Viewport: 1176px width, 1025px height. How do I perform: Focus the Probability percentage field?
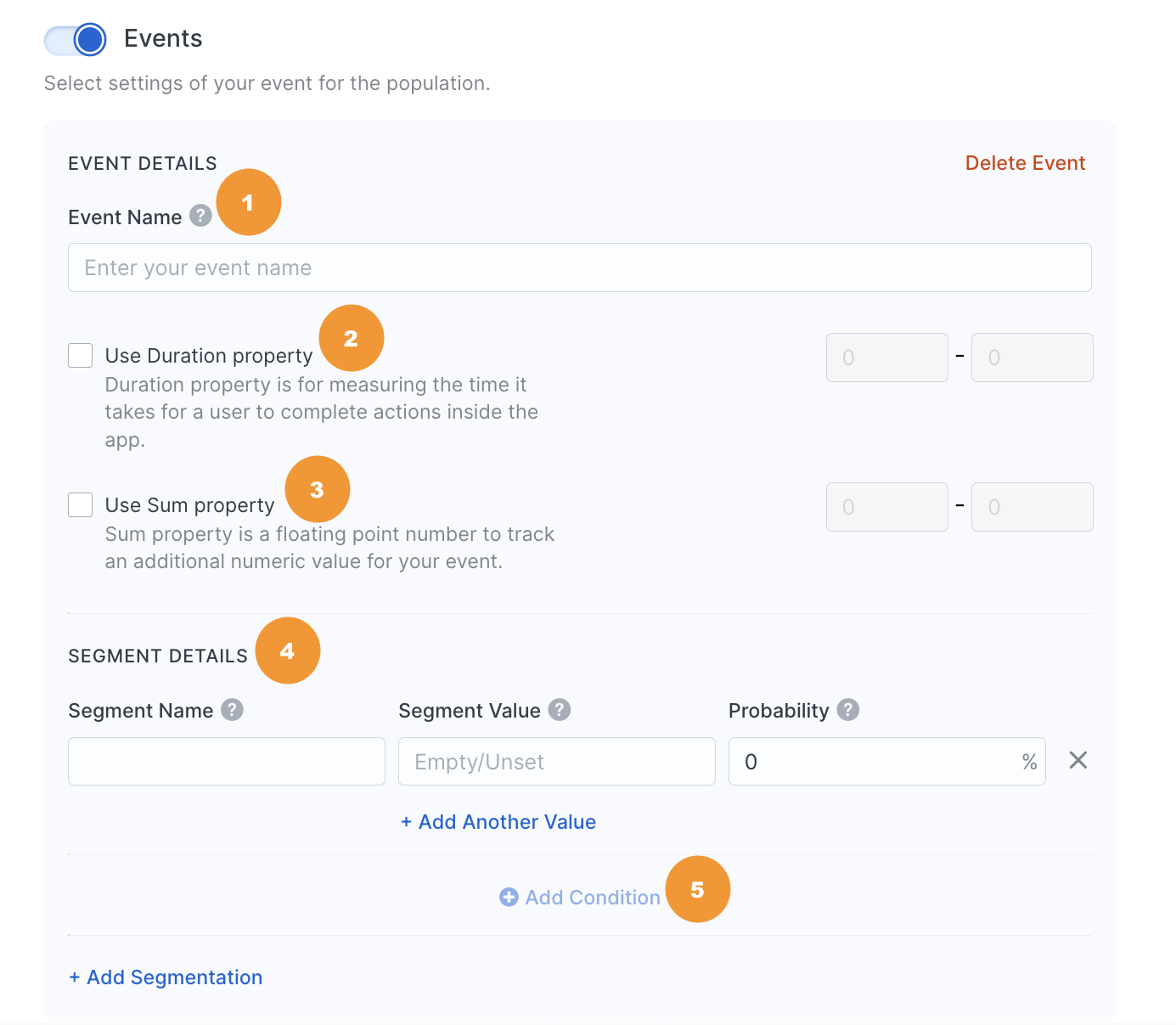click(887, 761)
